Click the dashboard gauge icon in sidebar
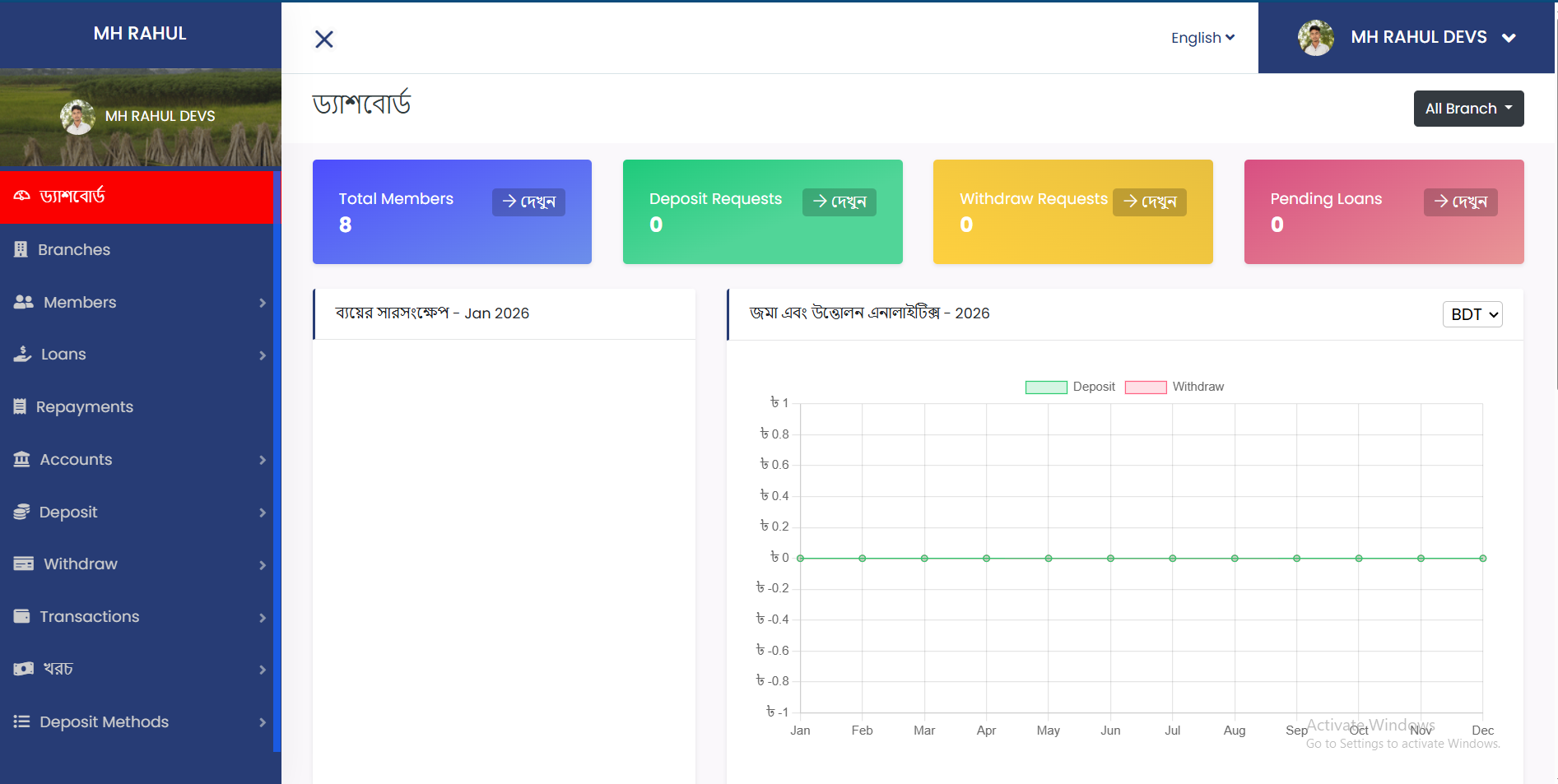The image size is (1558, 784). click(x=21, y=196)
